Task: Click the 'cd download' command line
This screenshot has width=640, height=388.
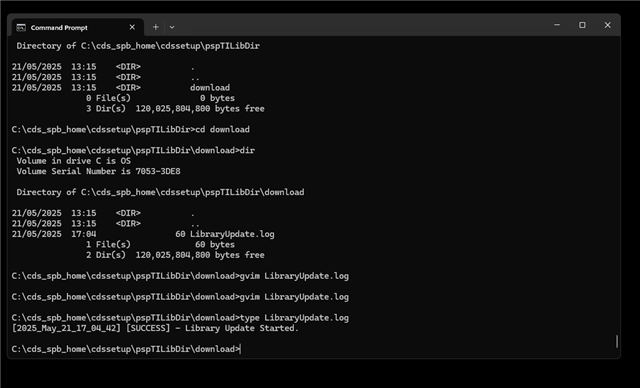Action: pyautogui.click(x=131, y=130)
